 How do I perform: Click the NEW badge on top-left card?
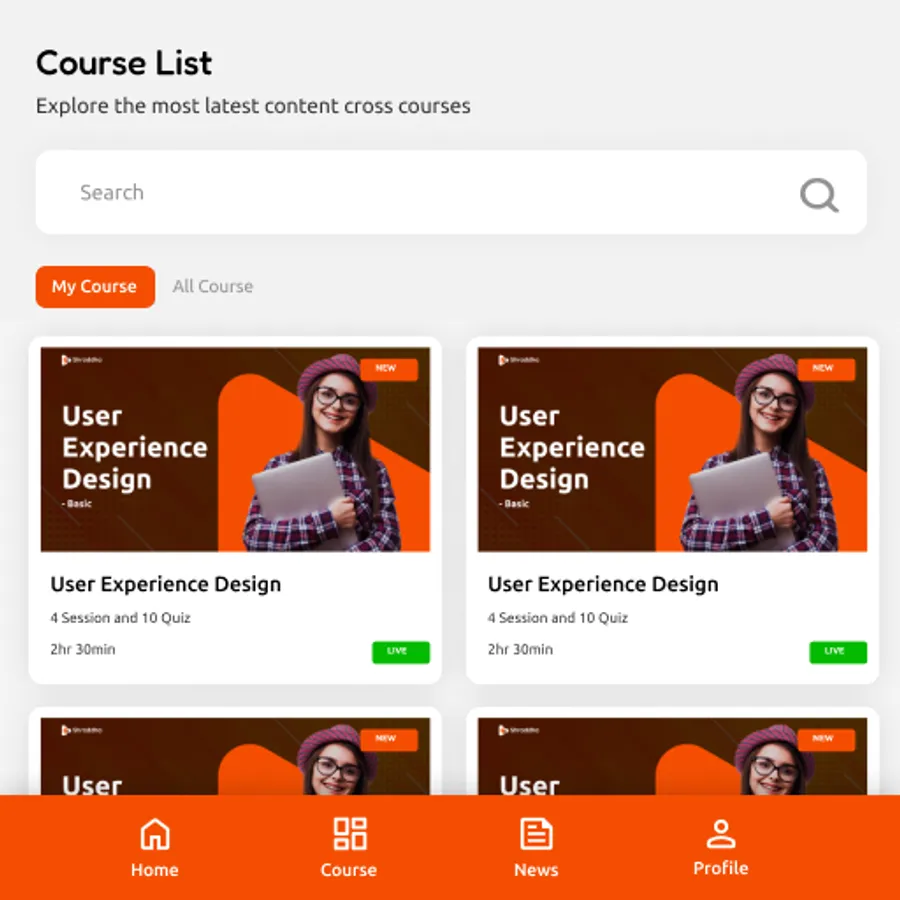pyautogui.click(x=389, y=368)
